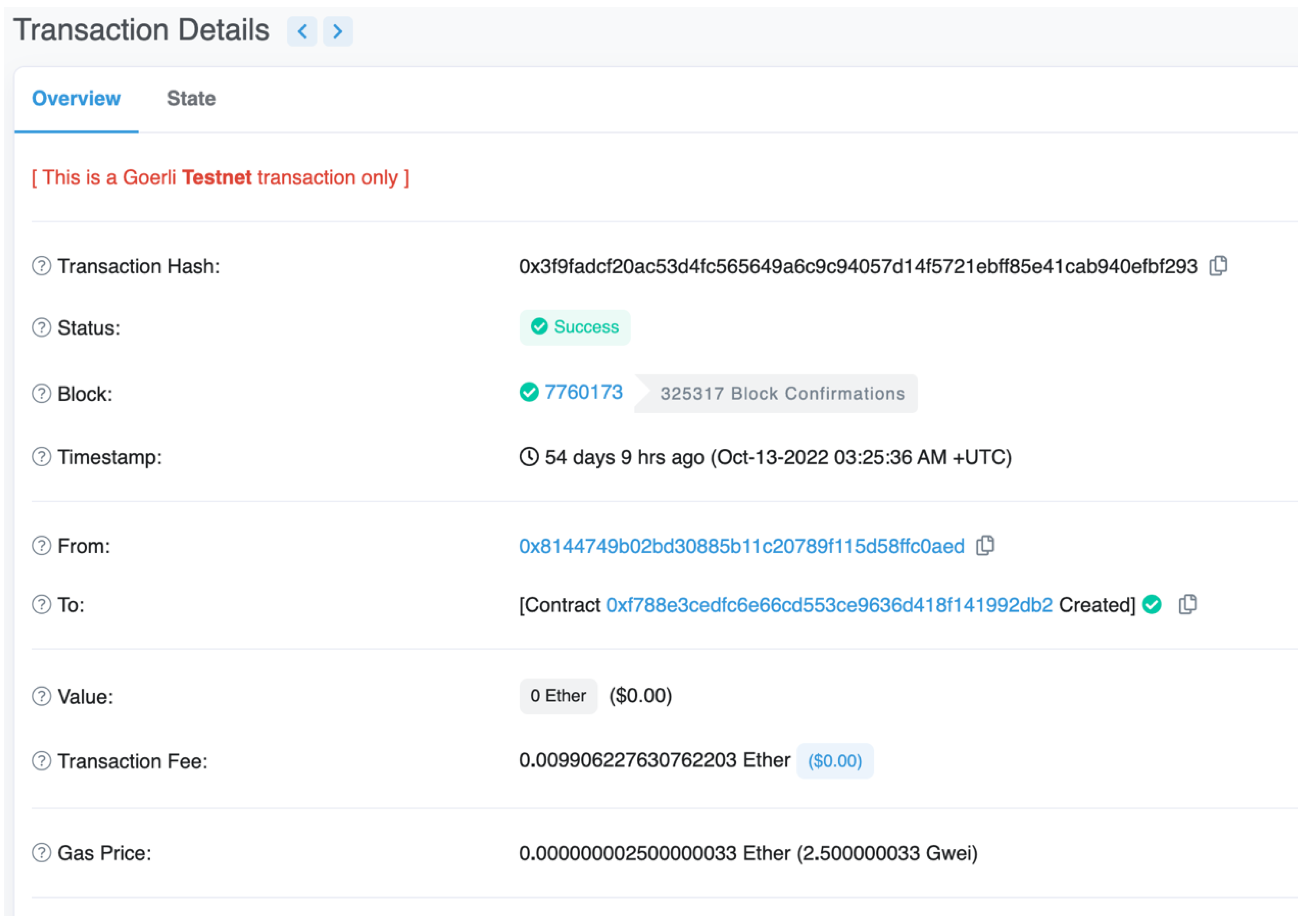The height and width of the screenshot is (924, 1306).
Task: Click the verified checkmark next to Created contract
Action: coord(1151,605)
